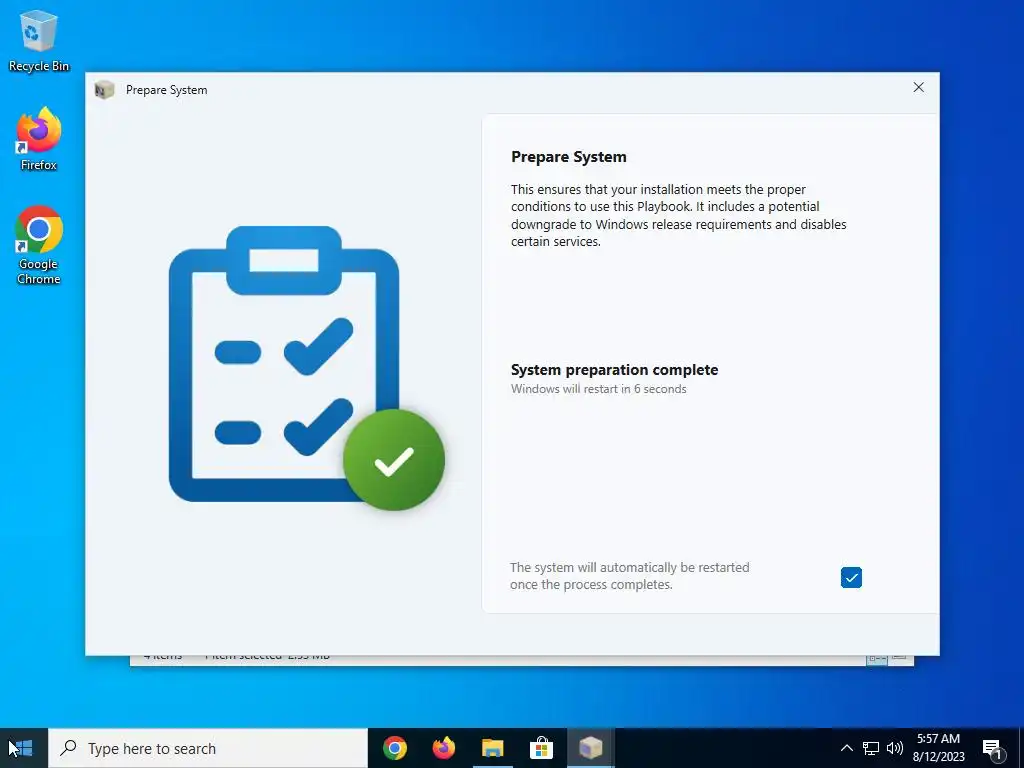This screenshot has height=768, width=1024.
Task: Click the File Explorer details view icon
Action: point(876,660)
